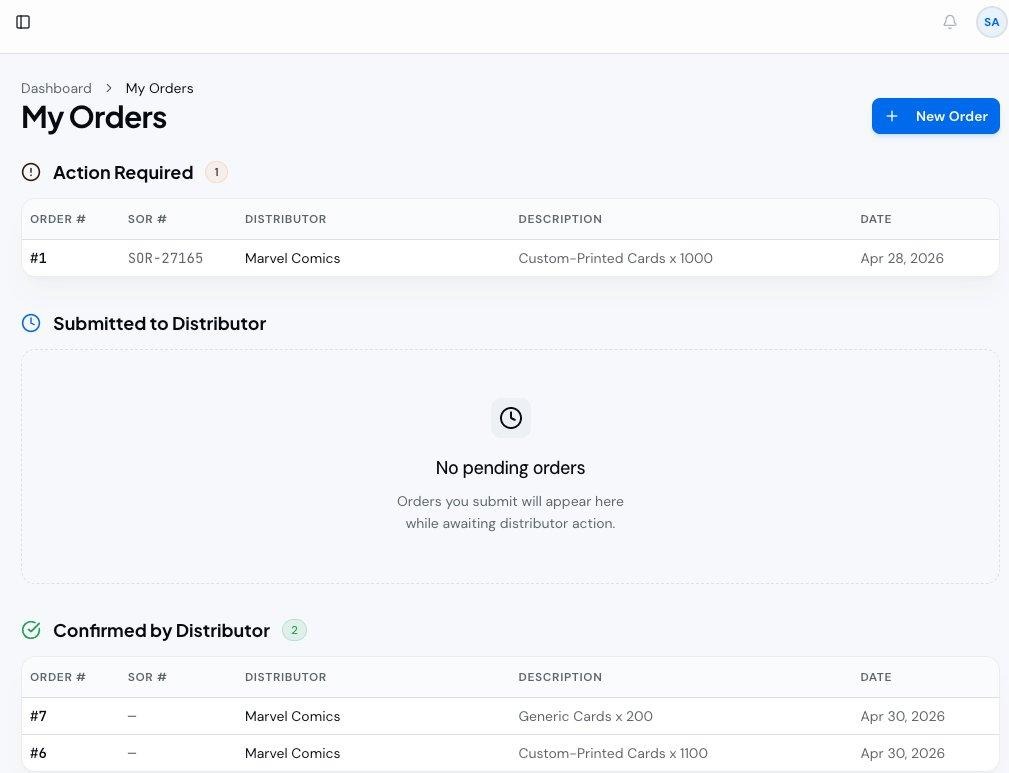Click the clock icon above No pending orders
The image size is (1009, 773).
510,418
